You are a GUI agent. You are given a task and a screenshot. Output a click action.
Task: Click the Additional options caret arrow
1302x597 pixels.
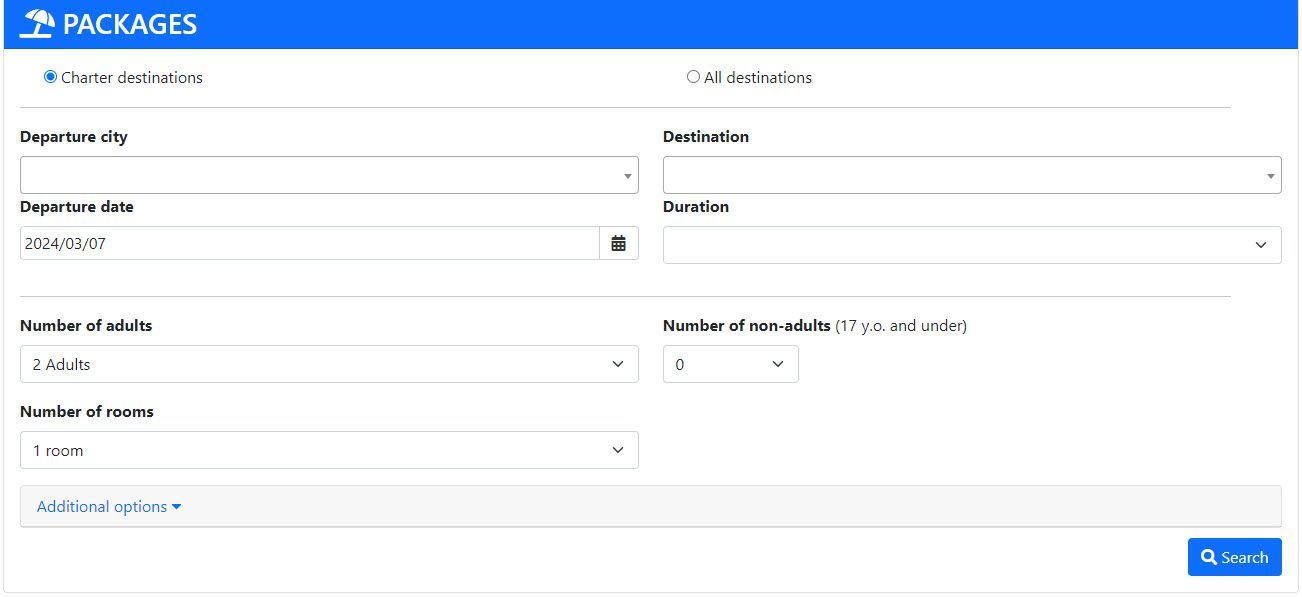point(177,507)
